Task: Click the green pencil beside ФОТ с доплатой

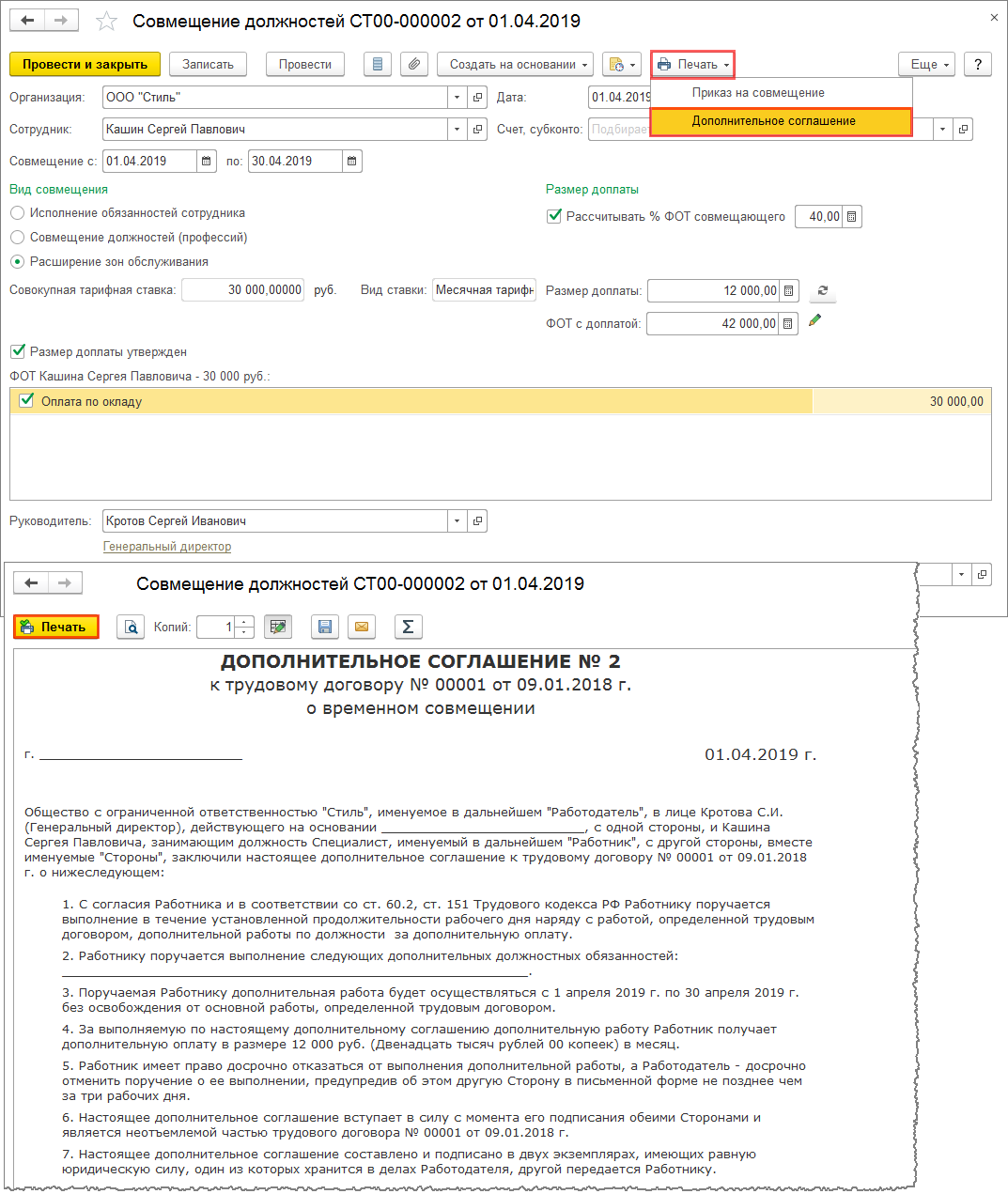Action: [x=815, y=320]
